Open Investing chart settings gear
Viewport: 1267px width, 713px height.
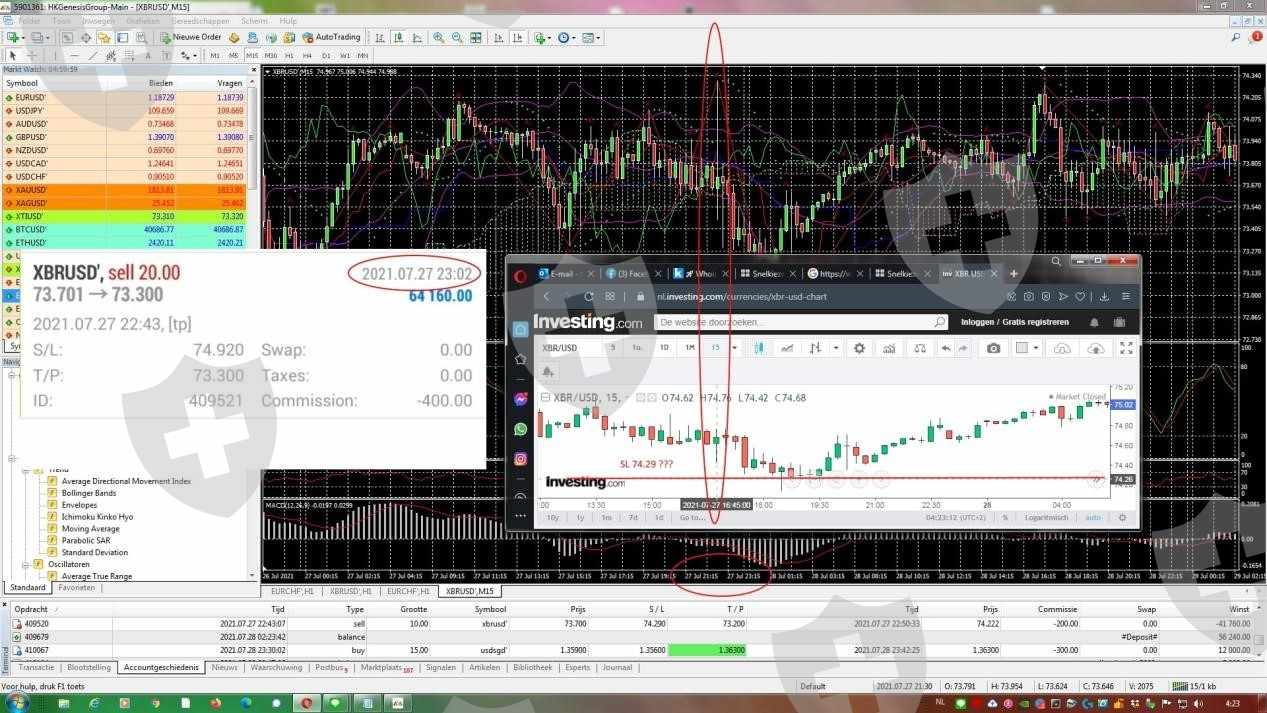[858, 348]
